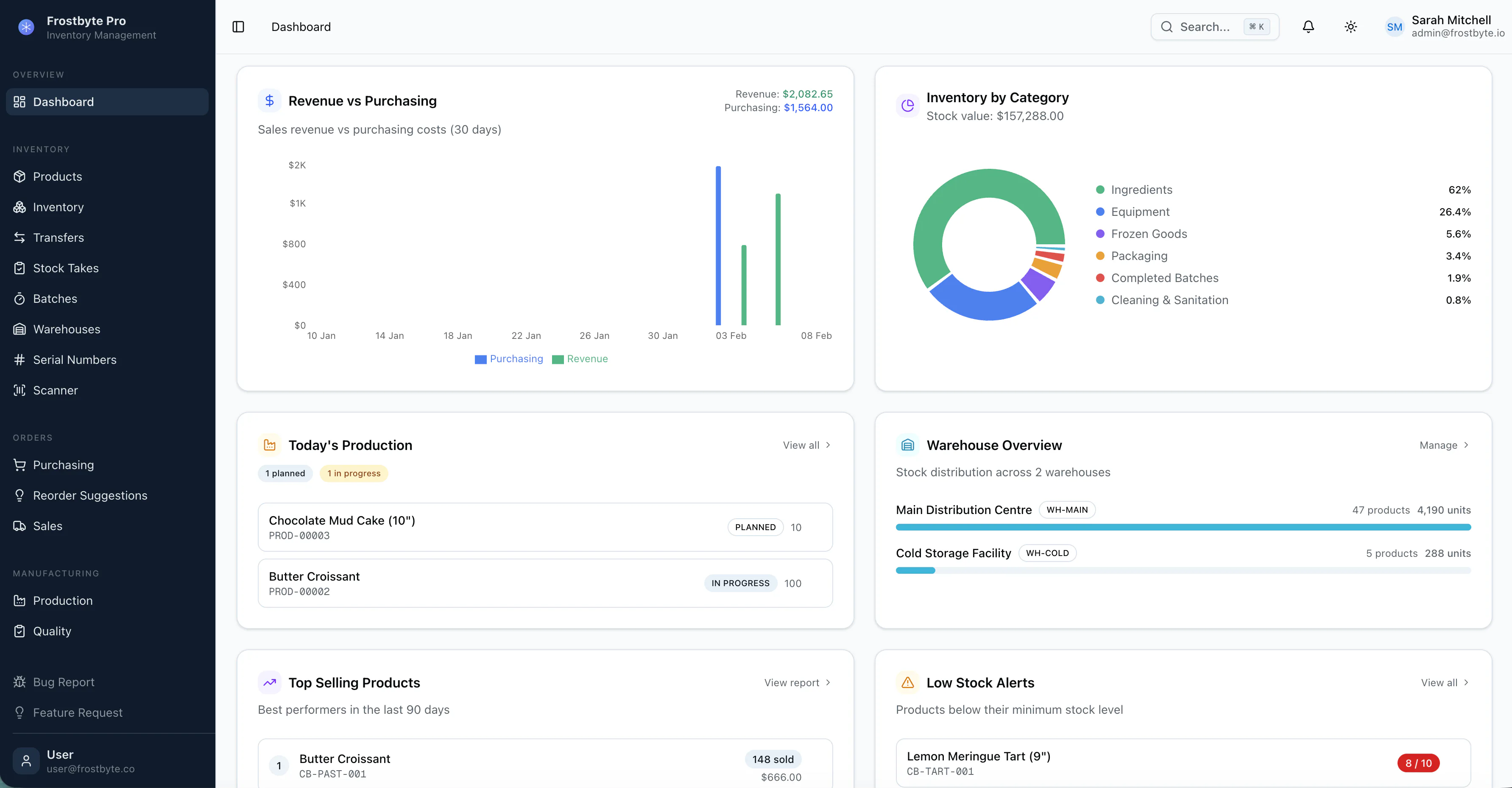Viewport: 1512px width, 788px height.
Task: Click the Products box icon
Action: (20, 177)
